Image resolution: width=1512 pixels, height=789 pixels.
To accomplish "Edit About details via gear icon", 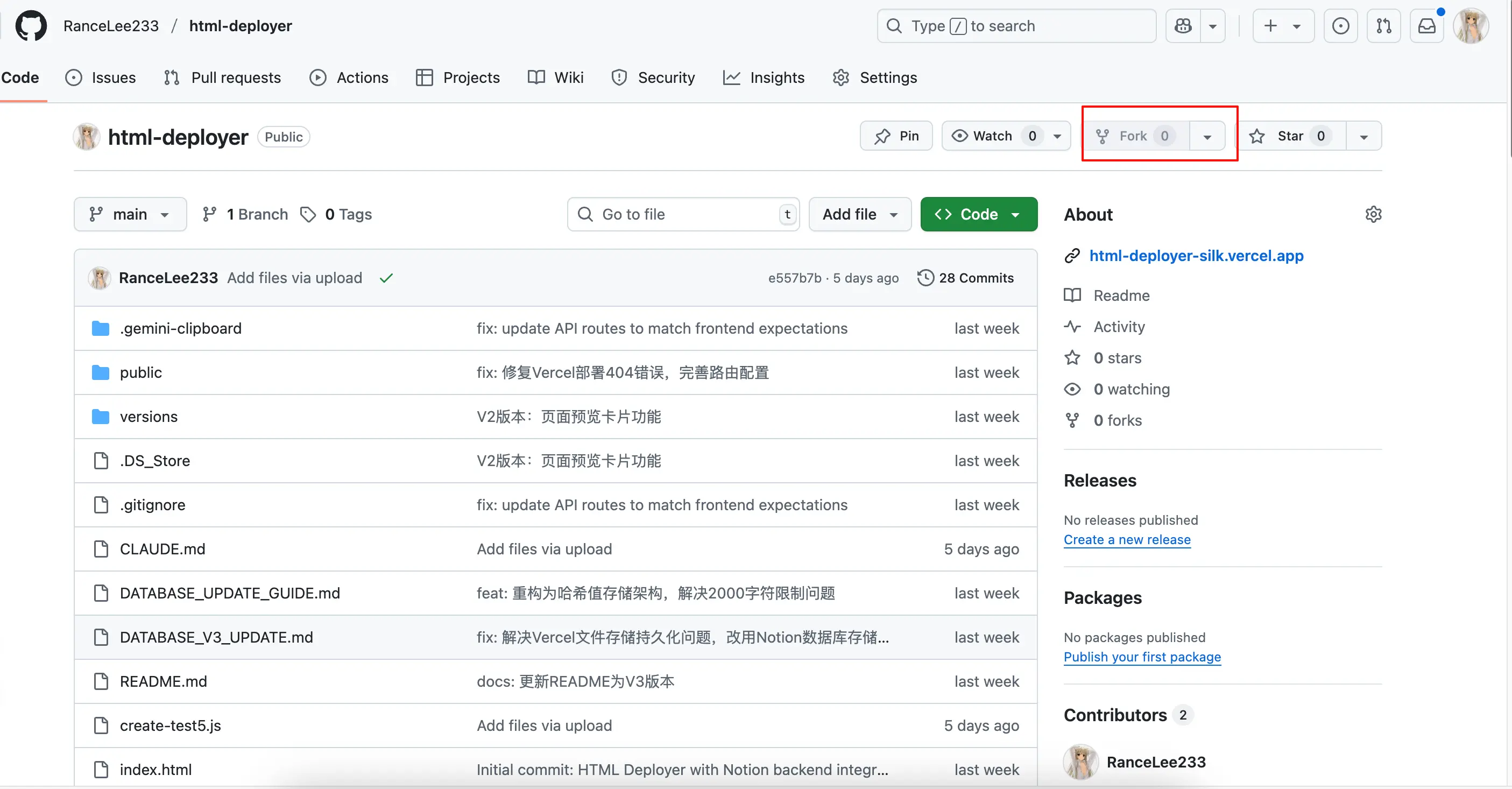I will (x=1373, y=214).
